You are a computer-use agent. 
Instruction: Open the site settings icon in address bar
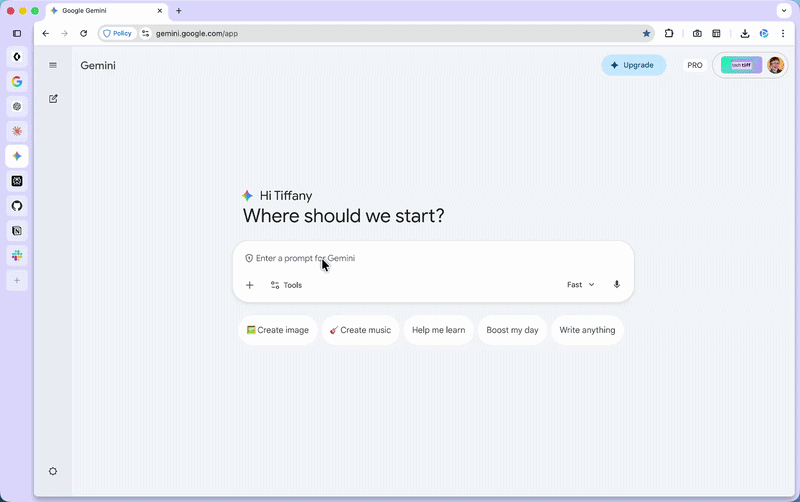tap(145, 34)
